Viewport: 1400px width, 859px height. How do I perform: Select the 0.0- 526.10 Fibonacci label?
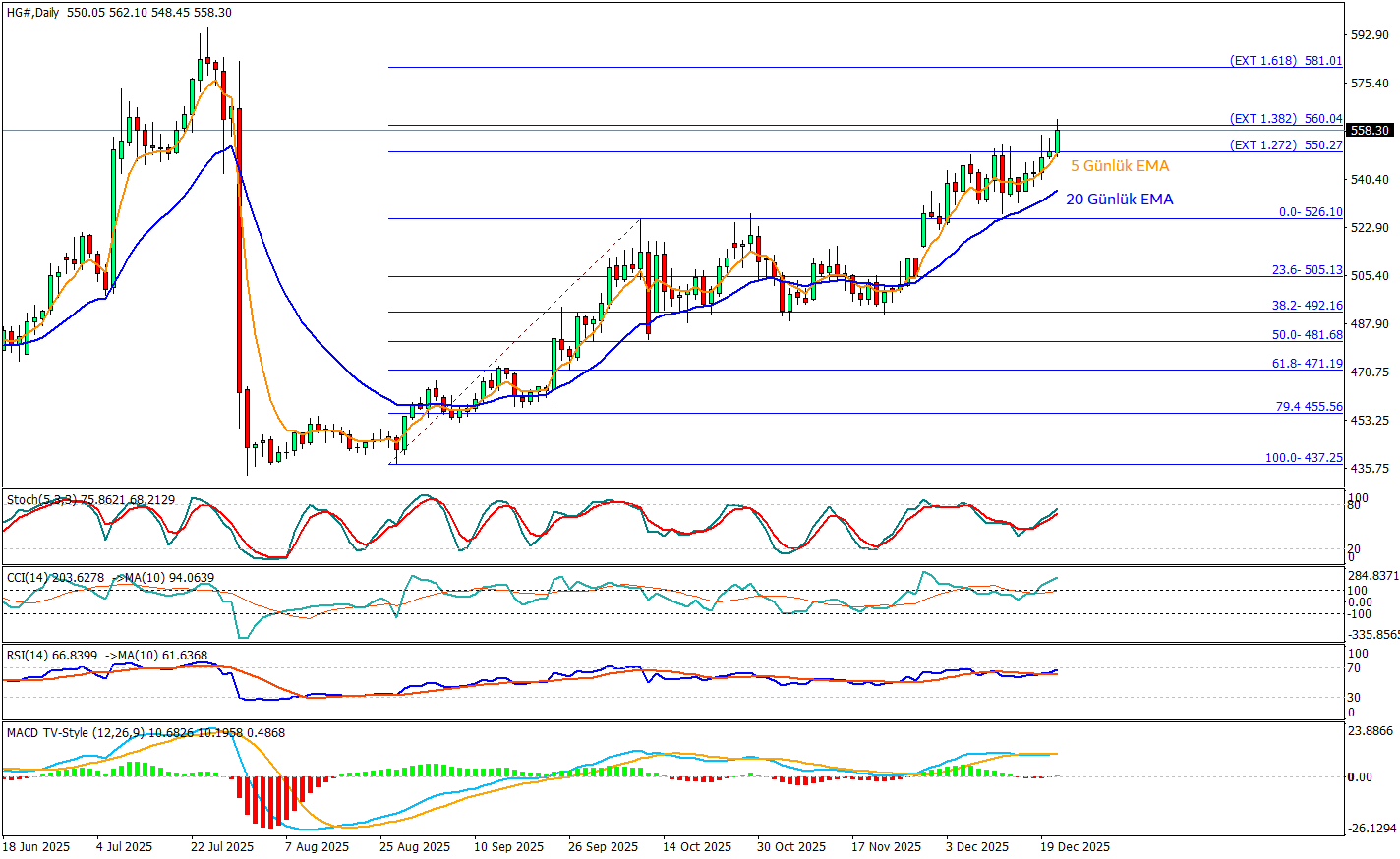coord(1310,212)
